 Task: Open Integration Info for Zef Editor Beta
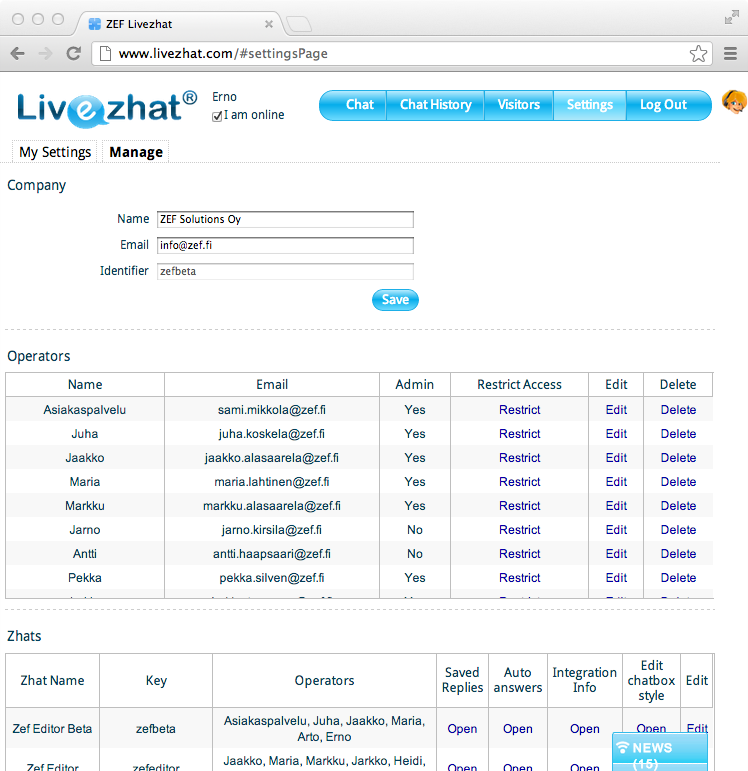[584, 729]
